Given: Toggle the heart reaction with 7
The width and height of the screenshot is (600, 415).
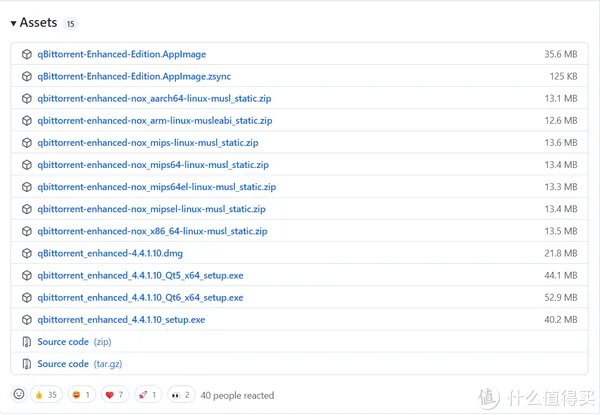Looking at the screenshot, I should coord(115,395).
